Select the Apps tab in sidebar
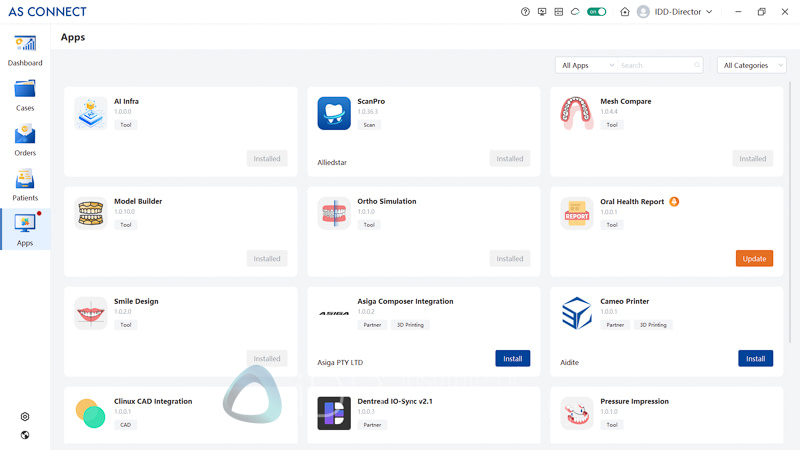This screenshot has height=450, width=800. click(25, 229)
